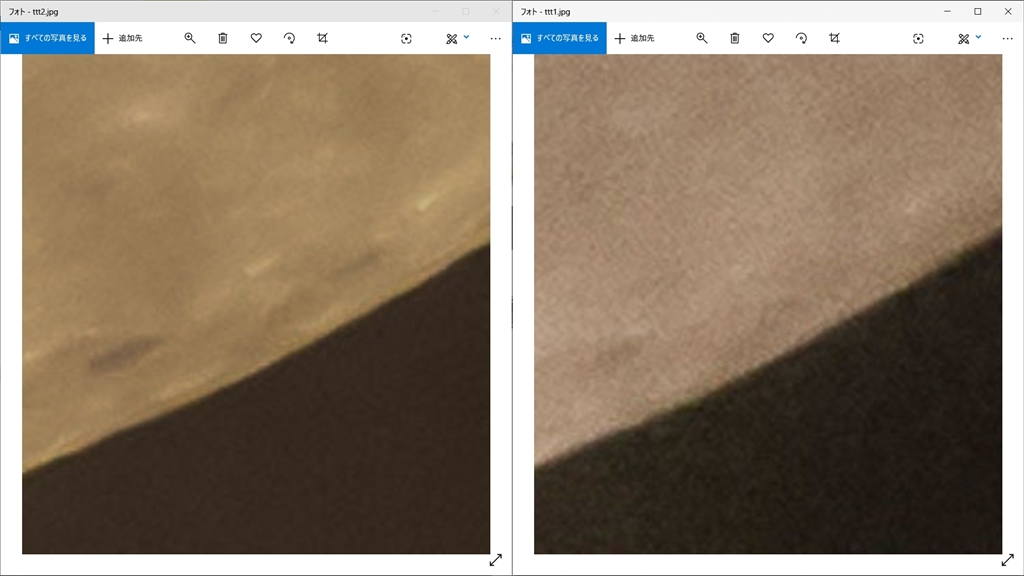Click the ttt1.jpg window title bar text
Viewport: 1024px width, 576px height.
point(545,12)
